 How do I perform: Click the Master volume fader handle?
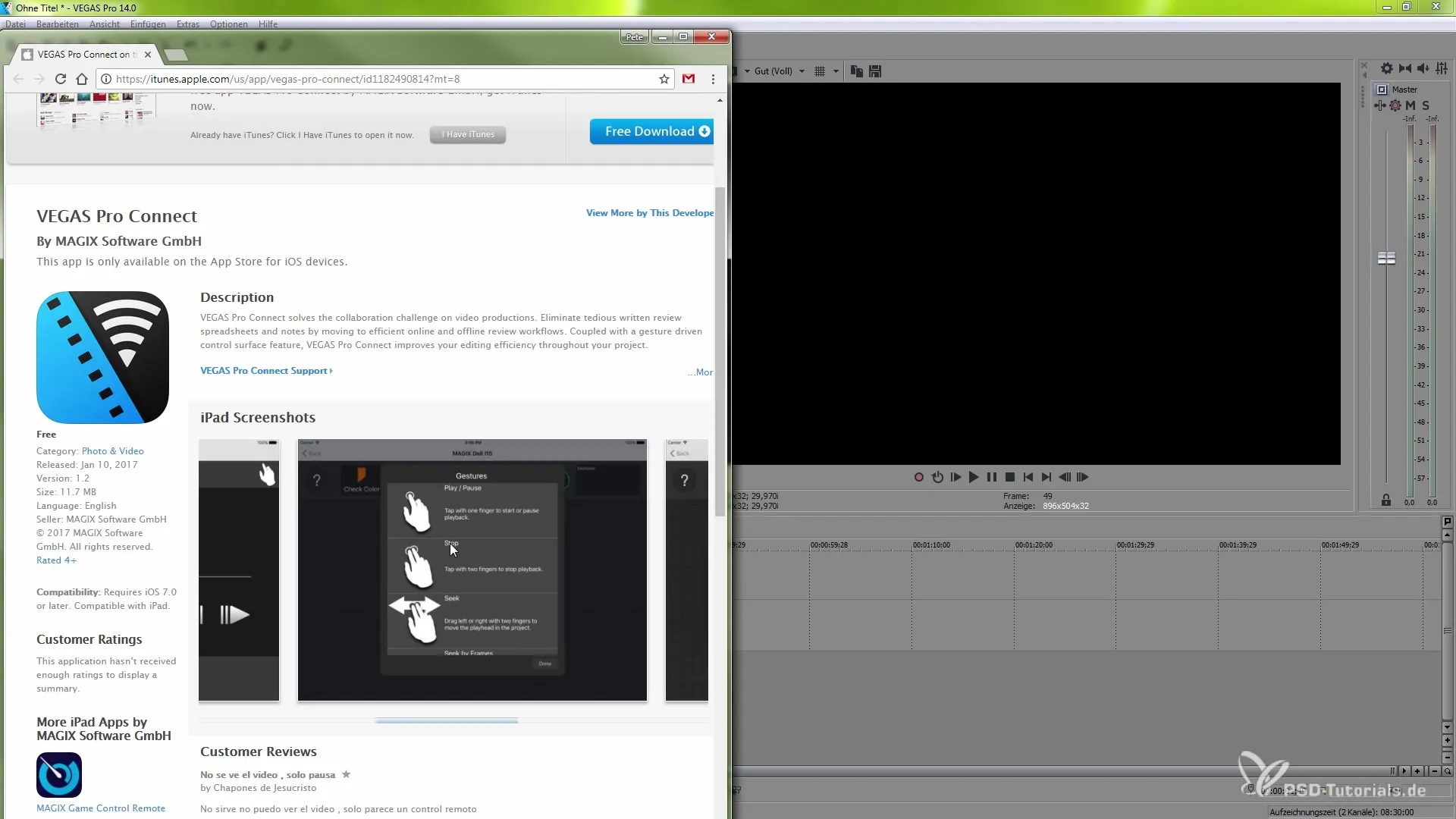click(x=1386, y=259)
